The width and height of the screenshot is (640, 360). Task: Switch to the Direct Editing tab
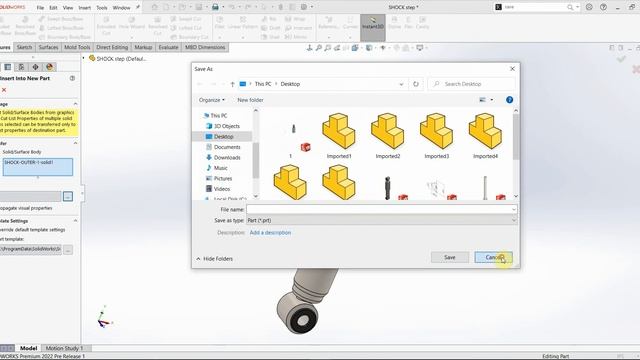[x=112, y=47]
